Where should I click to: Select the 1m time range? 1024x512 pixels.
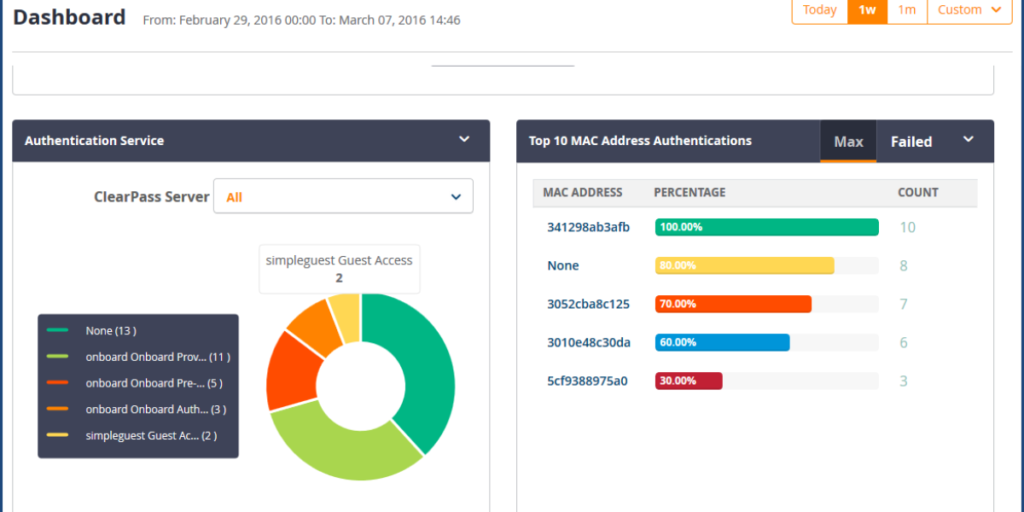coord(907,10)
